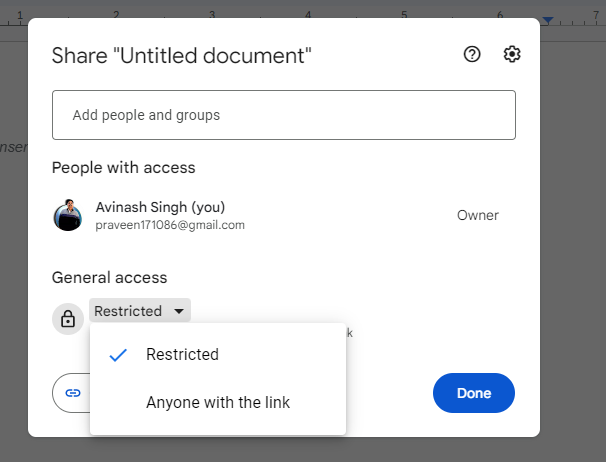606x462 pixels.
Task: Click the Owner role label
Action: click(478, 215)
